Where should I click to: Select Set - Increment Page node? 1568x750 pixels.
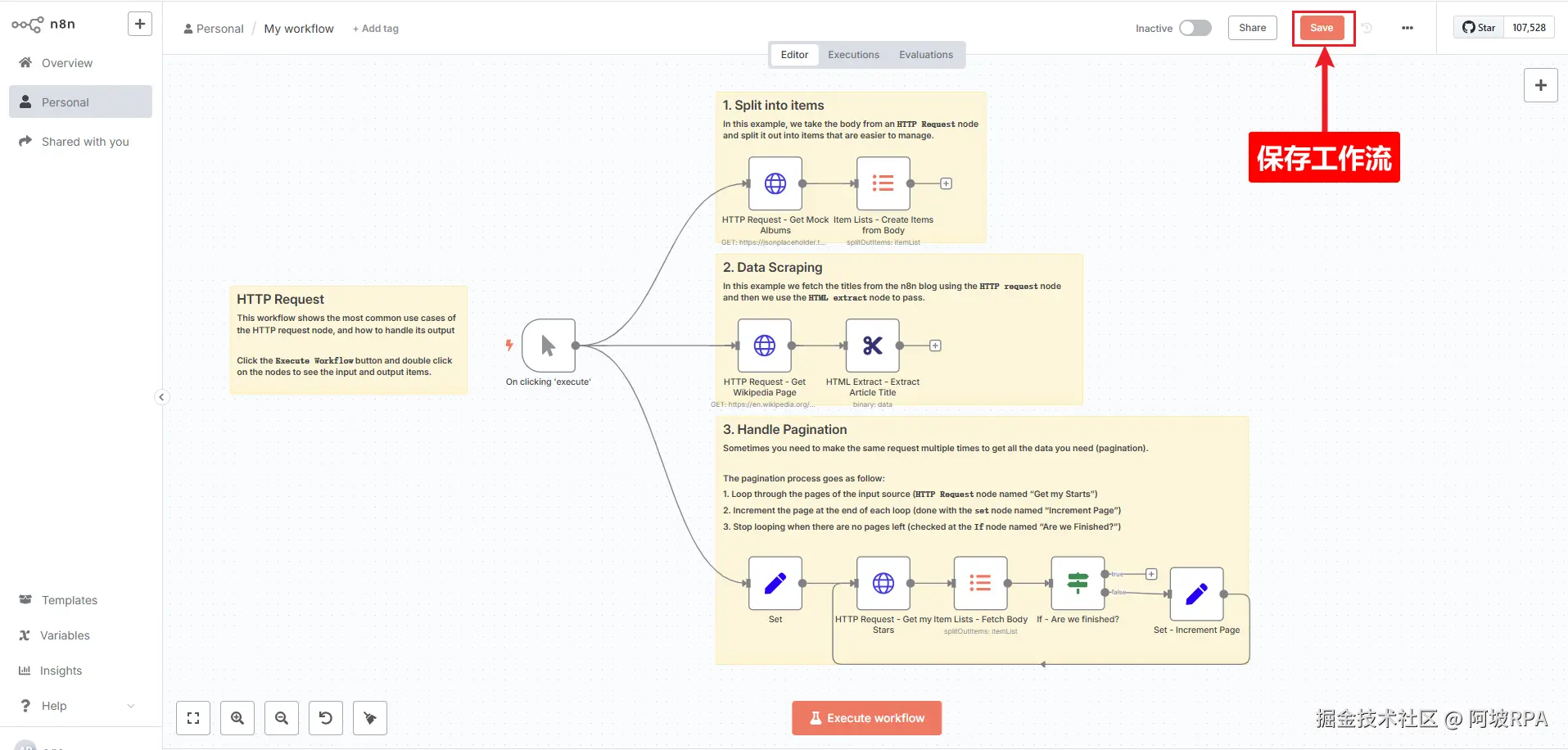pos(1197,594)
